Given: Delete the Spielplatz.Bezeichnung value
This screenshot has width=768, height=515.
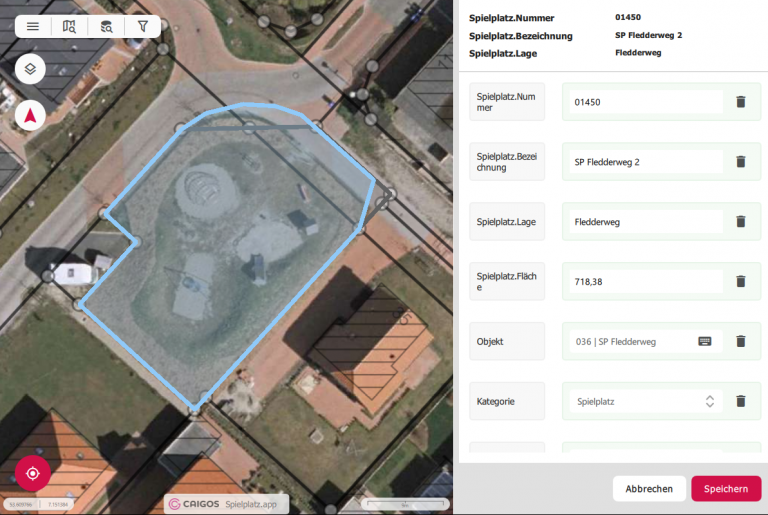Looking at the screenshot, I should click(741, 162).
